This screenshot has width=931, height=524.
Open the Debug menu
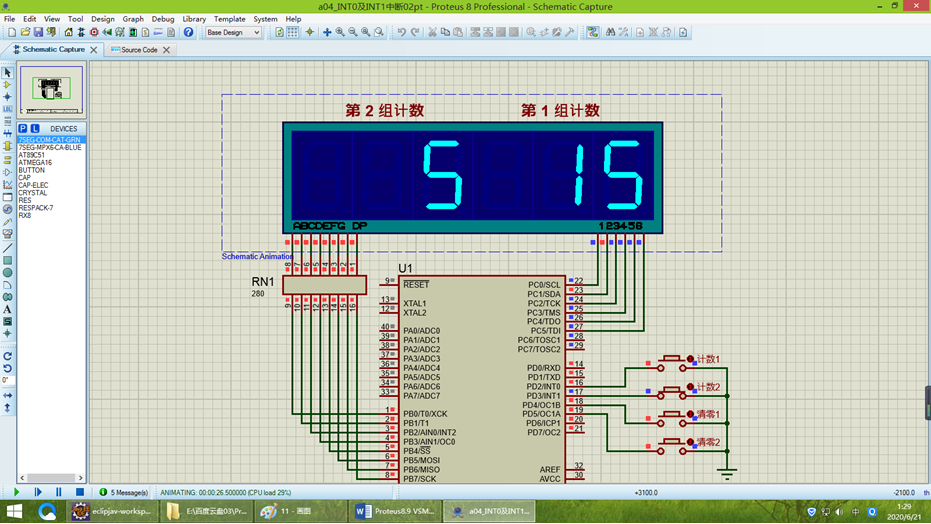click(163, 19)
